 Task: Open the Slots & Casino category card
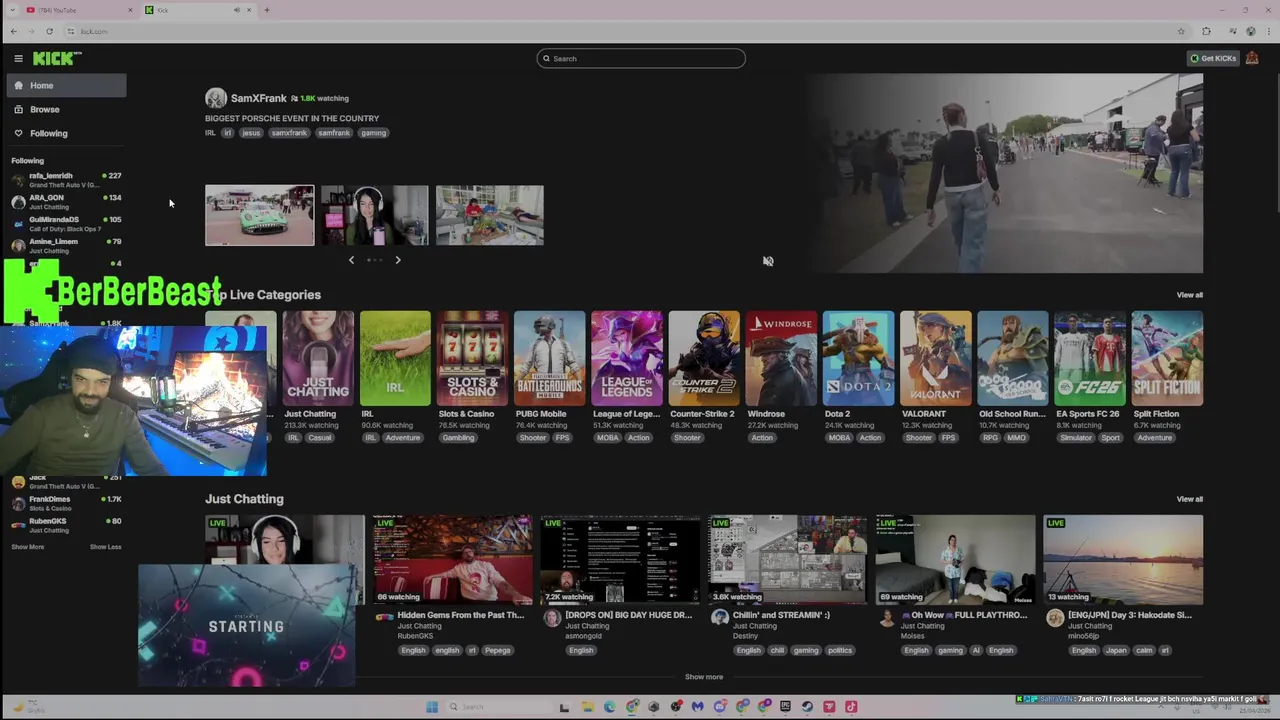(x=472, y=358)
